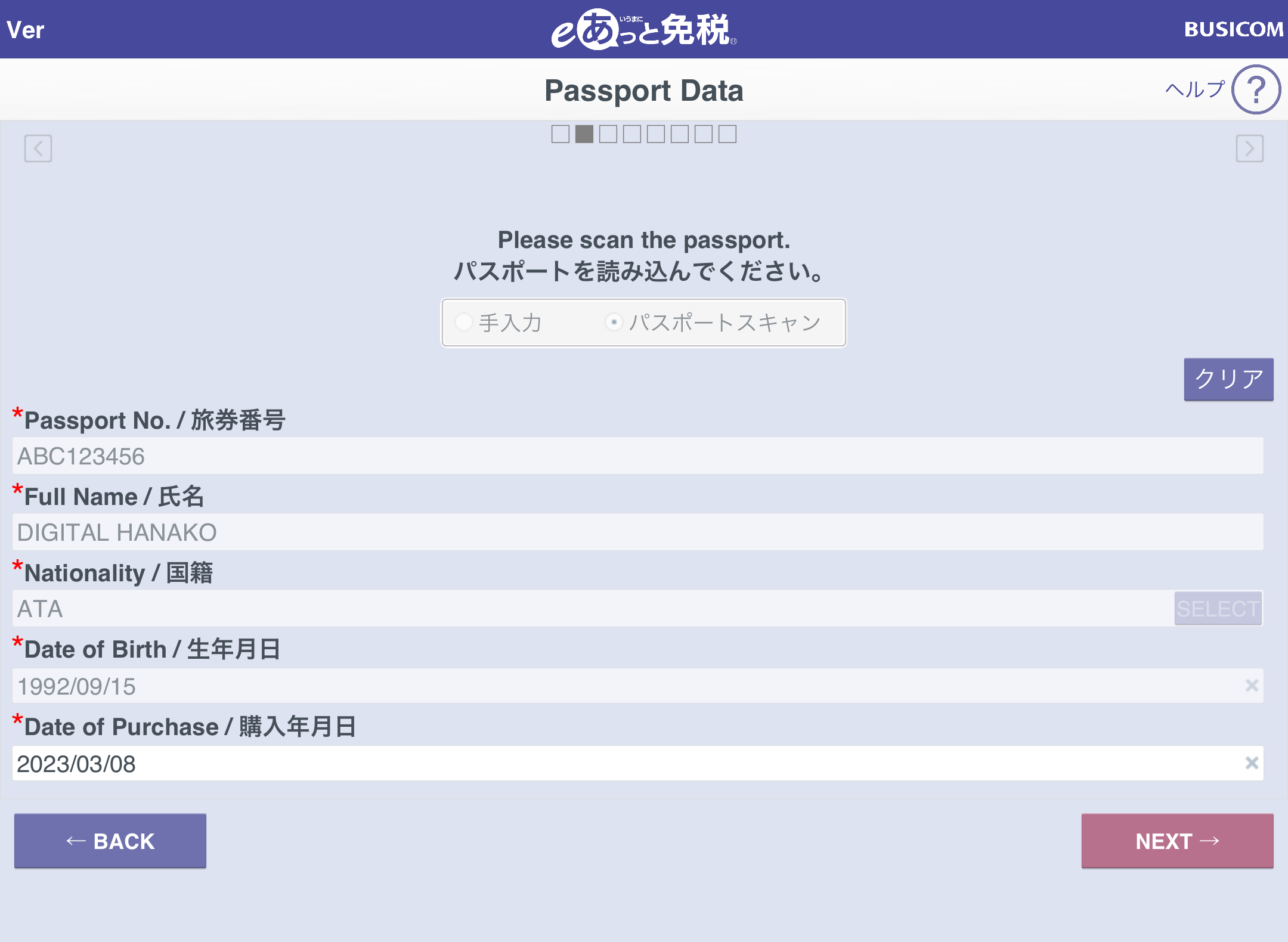Click the e-あっと免税 logo in header
Image resolution: width=1288 pixels, height=942 pixels.
pos(644,29)
